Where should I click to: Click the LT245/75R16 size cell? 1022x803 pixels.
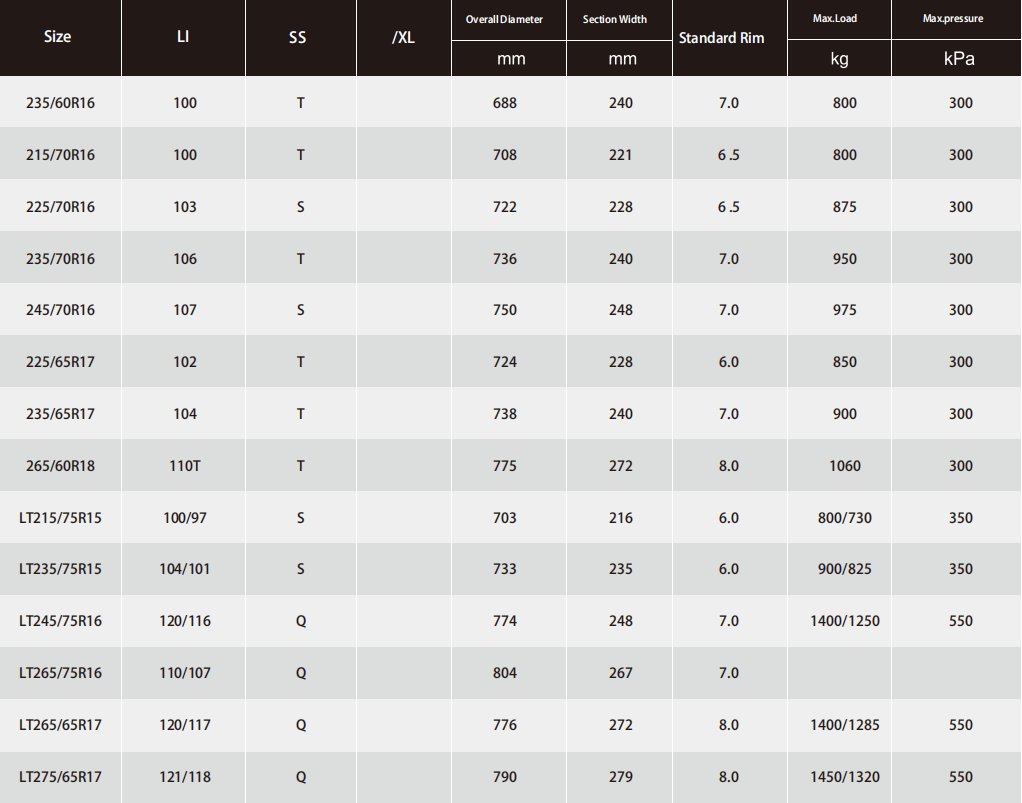coord(60,621)
